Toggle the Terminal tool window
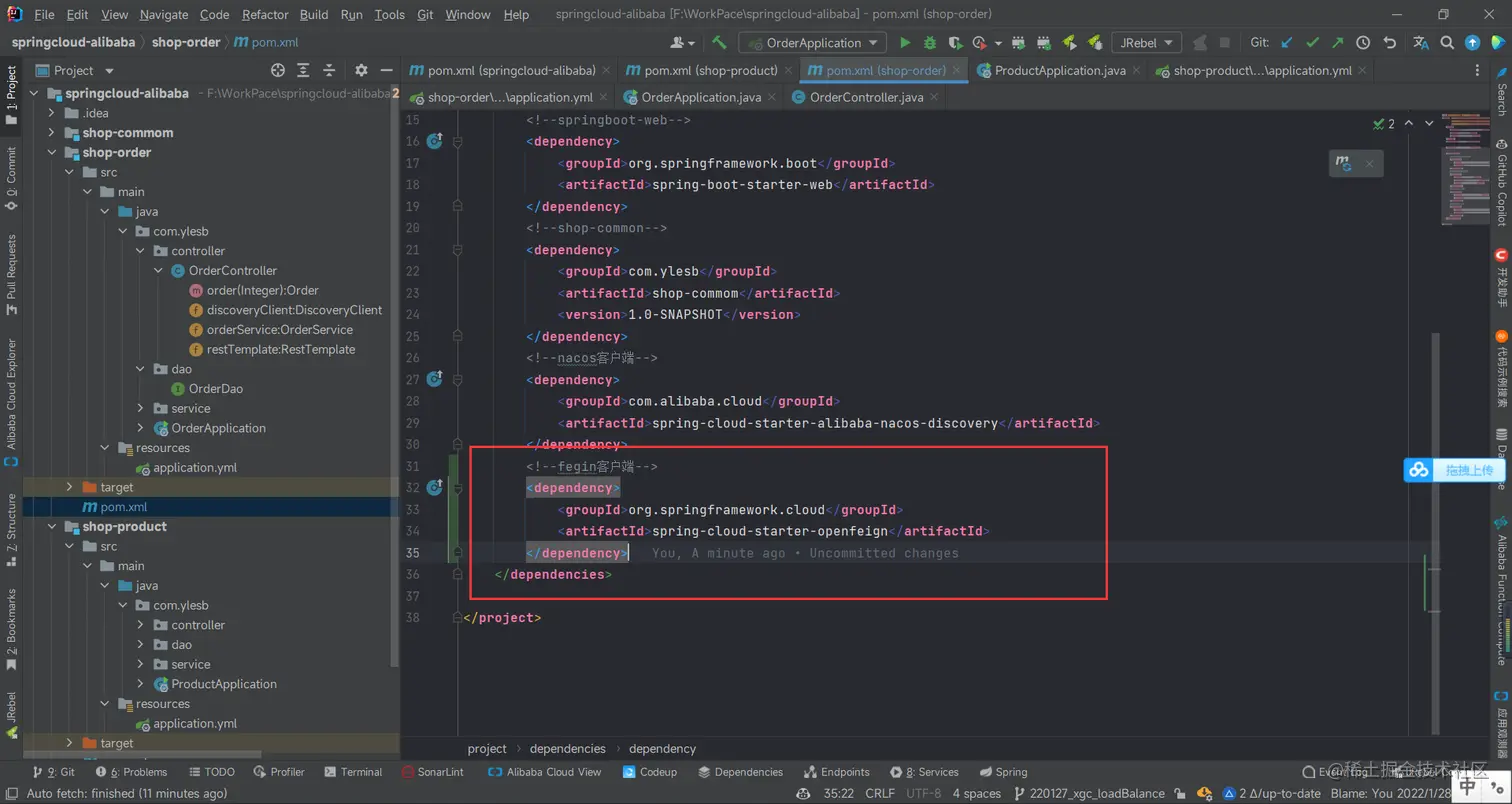 353,772
